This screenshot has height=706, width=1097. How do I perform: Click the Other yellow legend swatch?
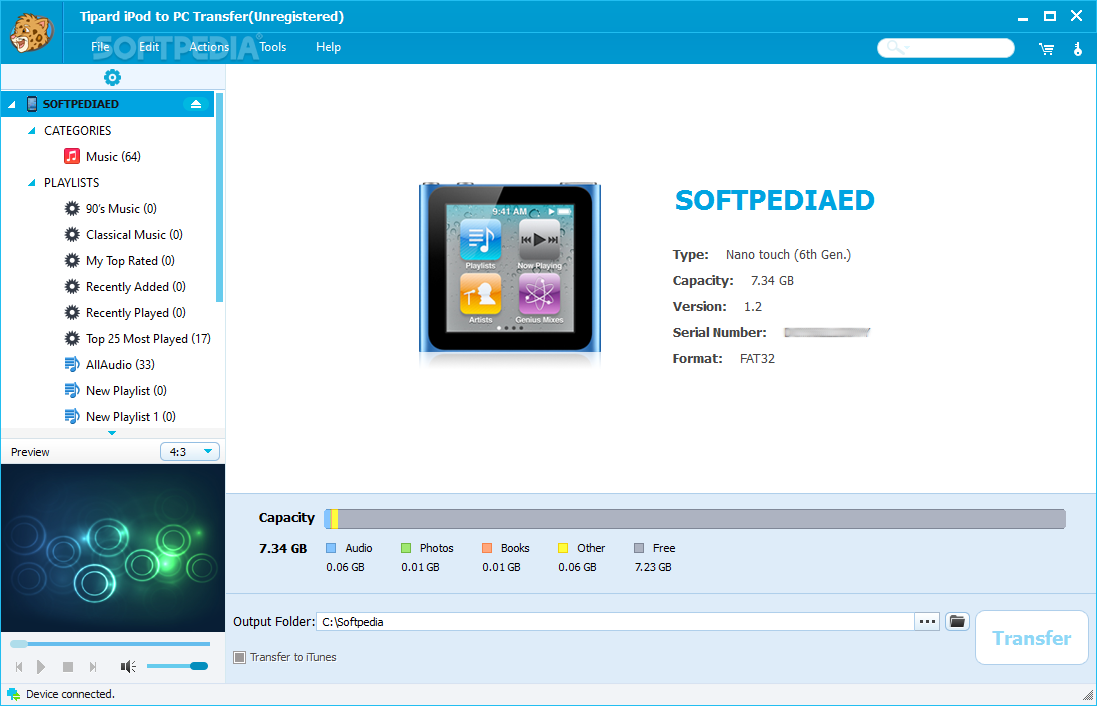562,548
